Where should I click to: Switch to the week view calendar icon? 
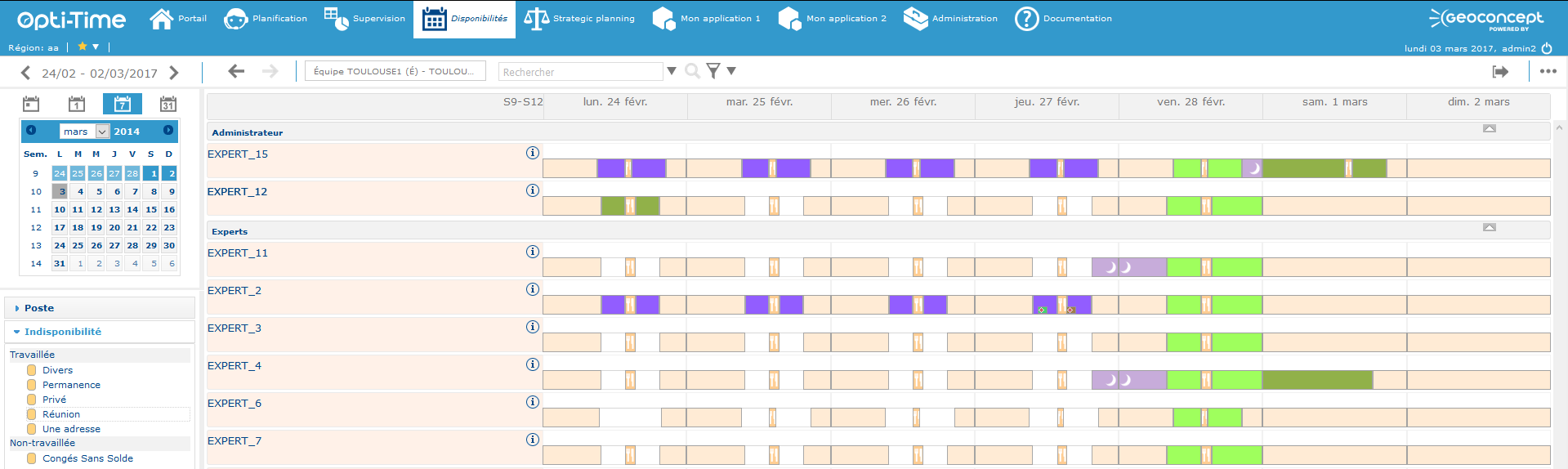(x=122, y=104)
